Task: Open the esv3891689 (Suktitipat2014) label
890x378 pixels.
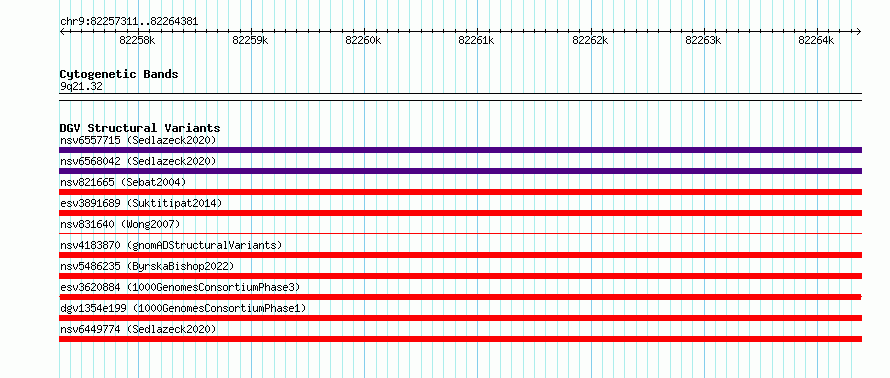Action: coord(141,203)
